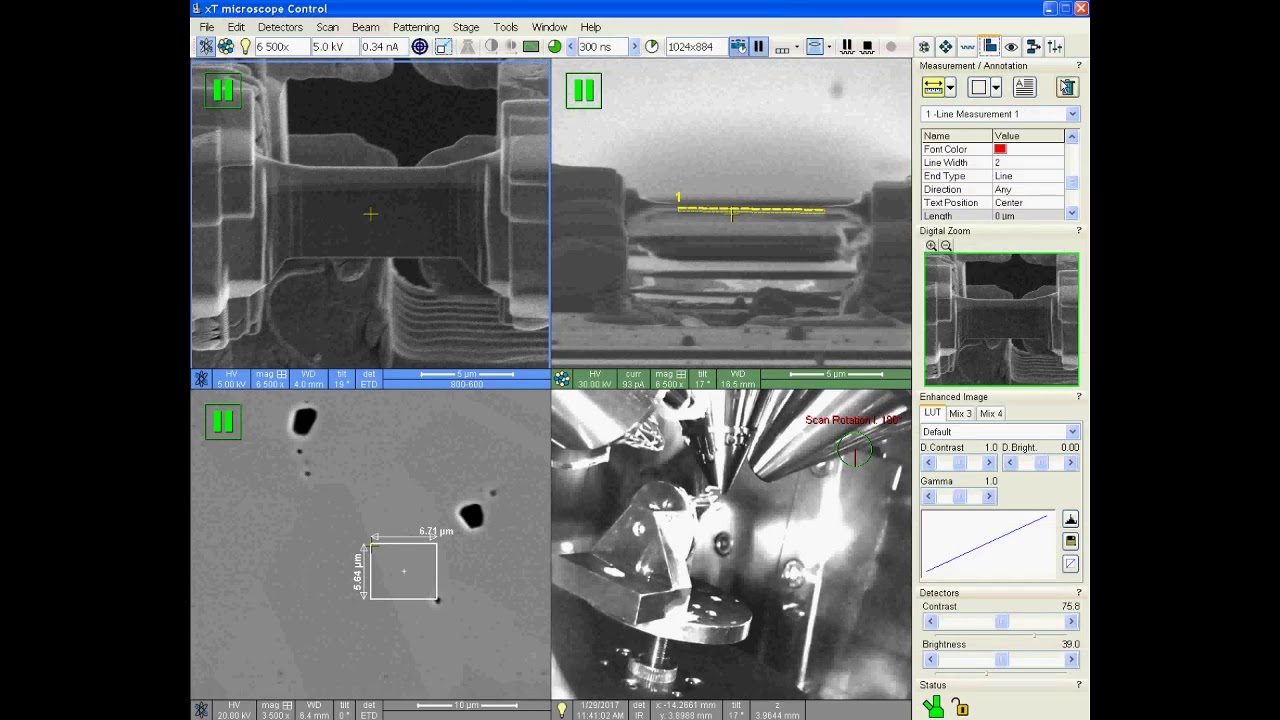Click the patterning stop icon with wavy line
The image size is (1280, 720).
click(867, 46)
